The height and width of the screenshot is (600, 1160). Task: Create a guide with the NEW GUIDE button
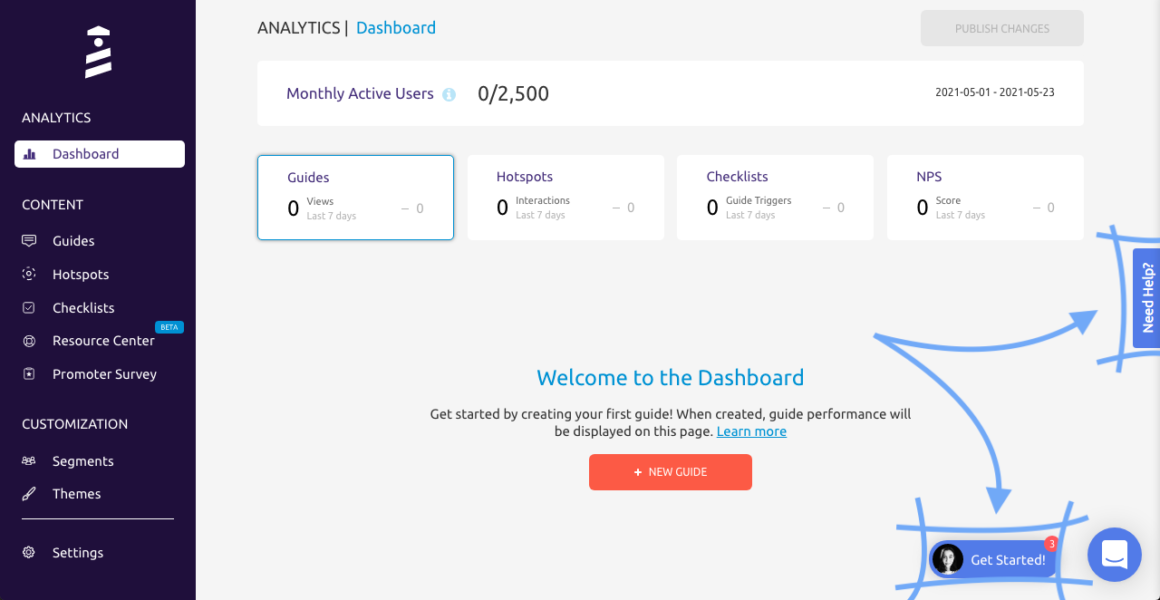tap(670, 472)
